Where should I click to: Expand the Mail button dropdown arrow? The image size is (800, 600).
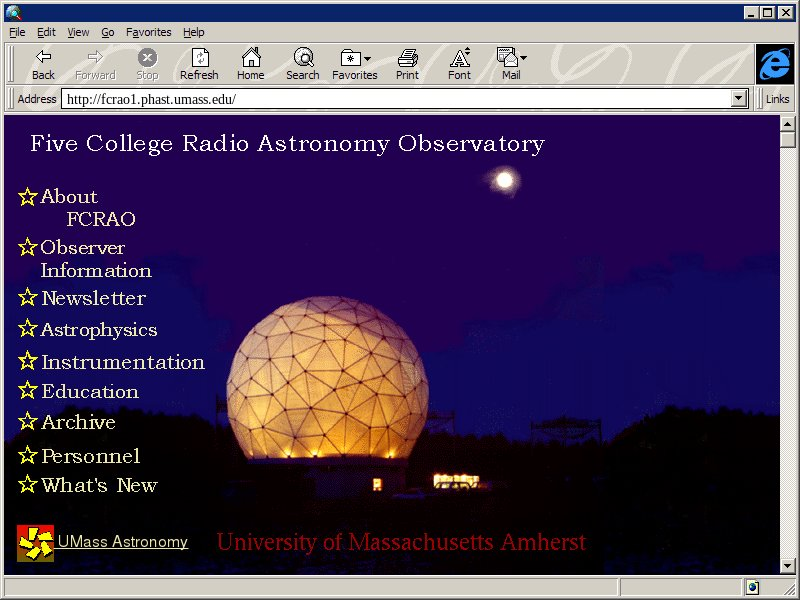tap(523, 58)
